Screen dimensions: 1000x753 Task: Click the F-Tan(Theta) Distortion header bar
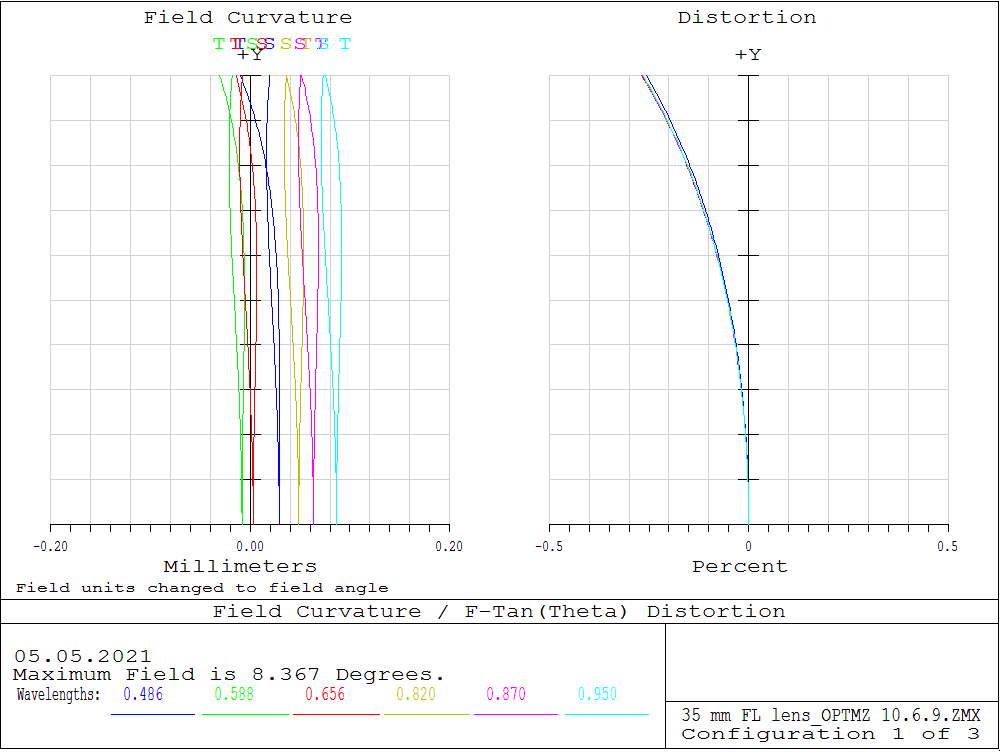click(500, 611)
